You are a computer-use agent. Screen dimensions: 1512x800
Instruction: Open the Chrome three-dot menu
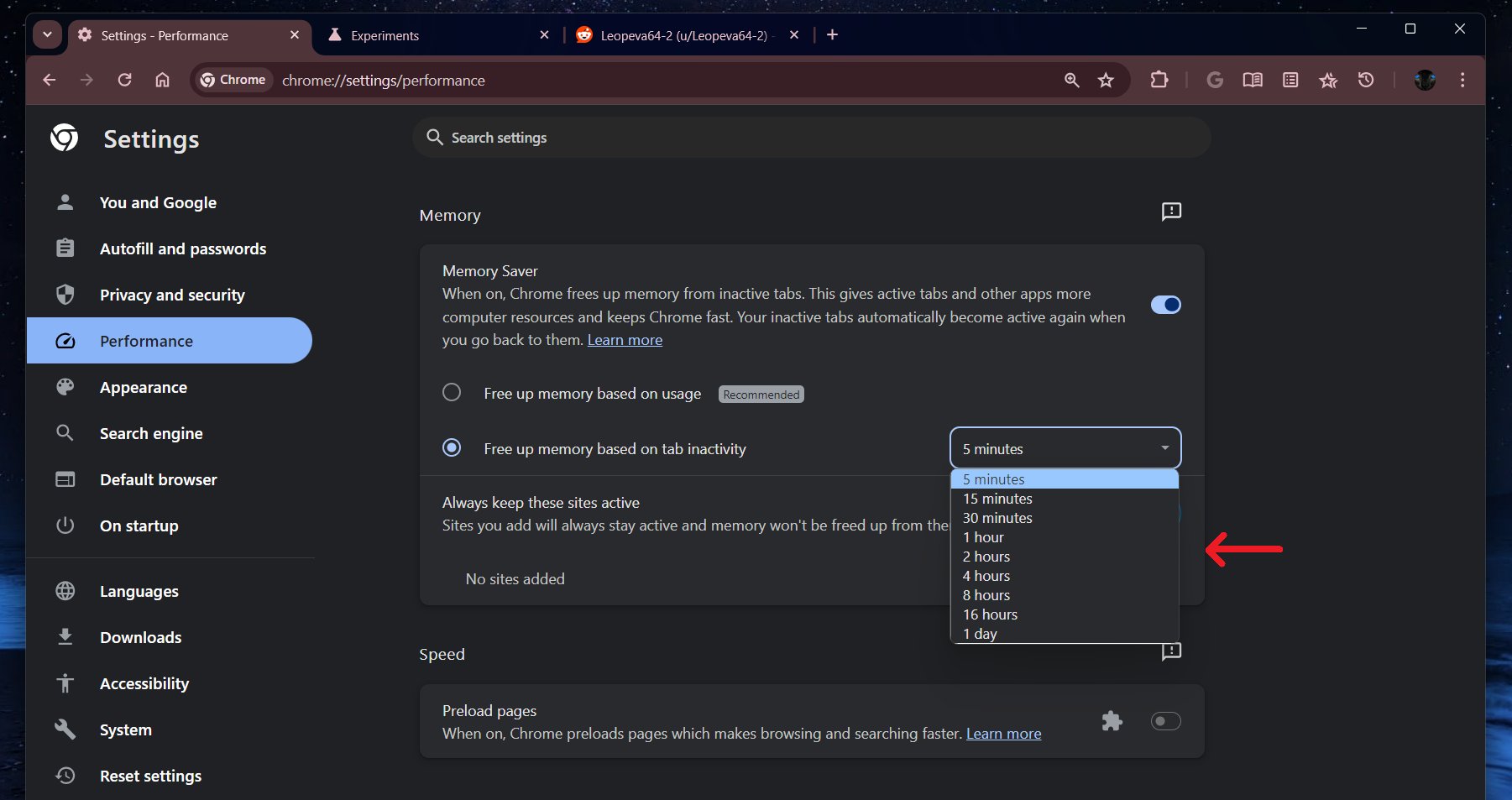pos(1462,80)
